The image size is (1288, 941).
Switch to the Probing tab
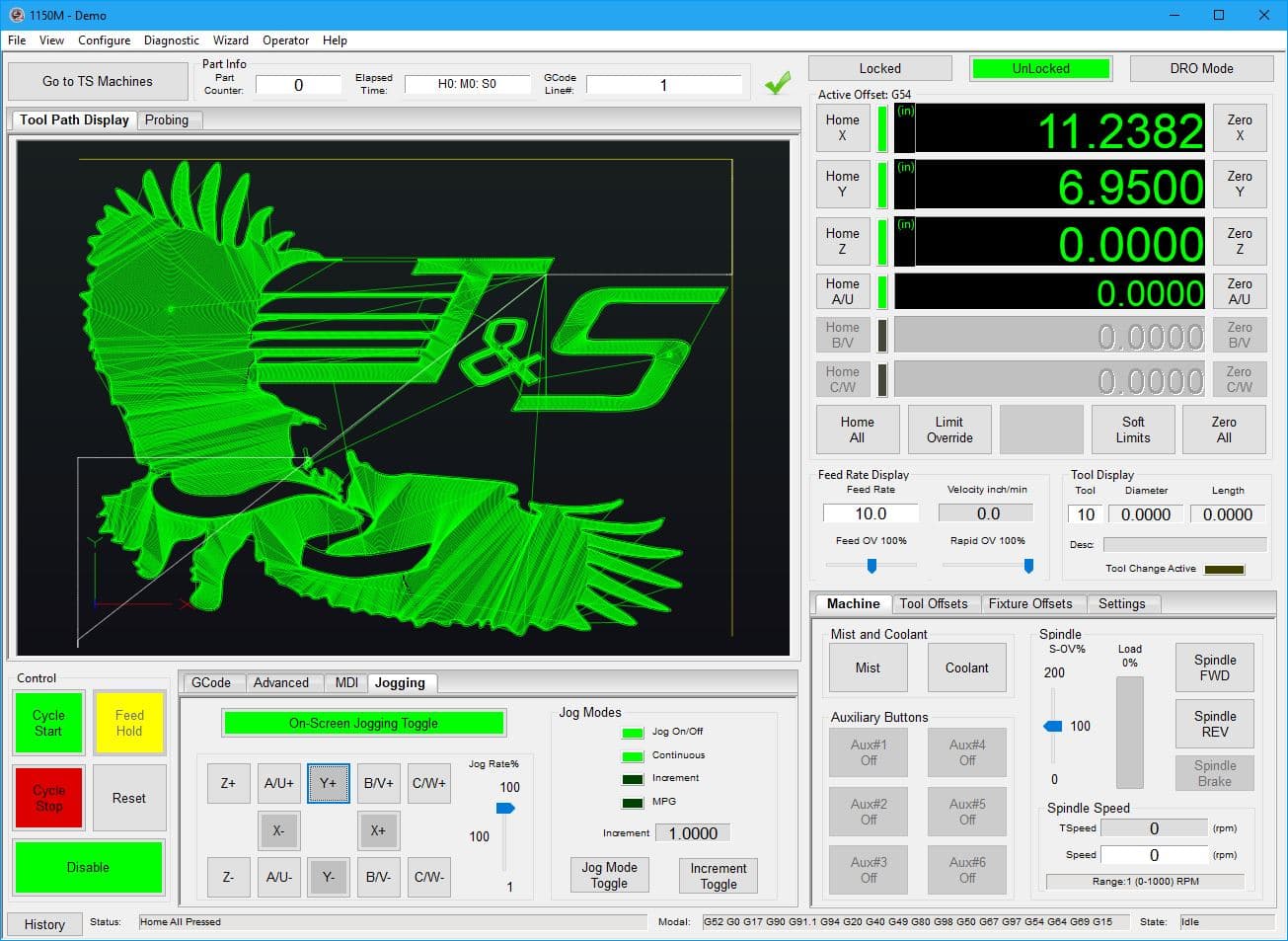[167, 119]
